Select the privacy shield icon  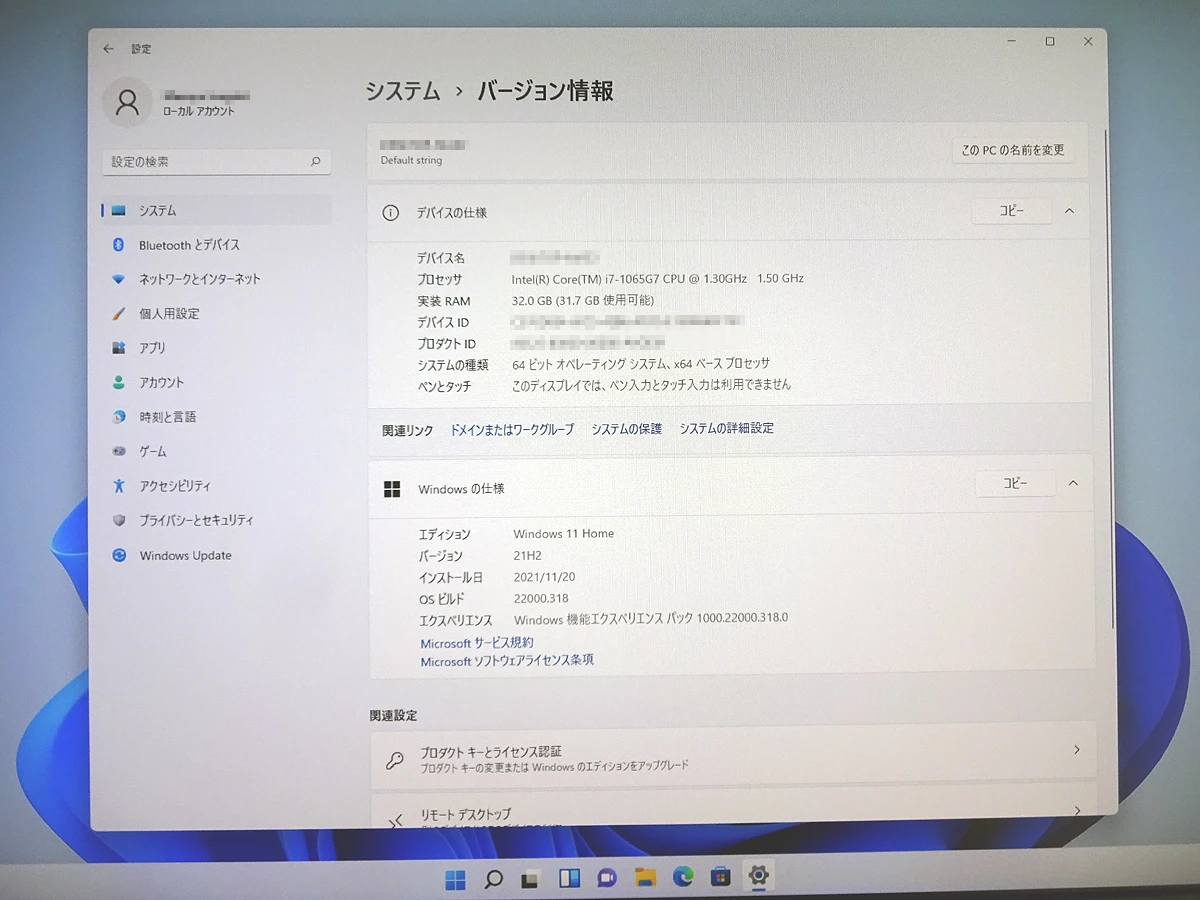(x=118, y=520)
